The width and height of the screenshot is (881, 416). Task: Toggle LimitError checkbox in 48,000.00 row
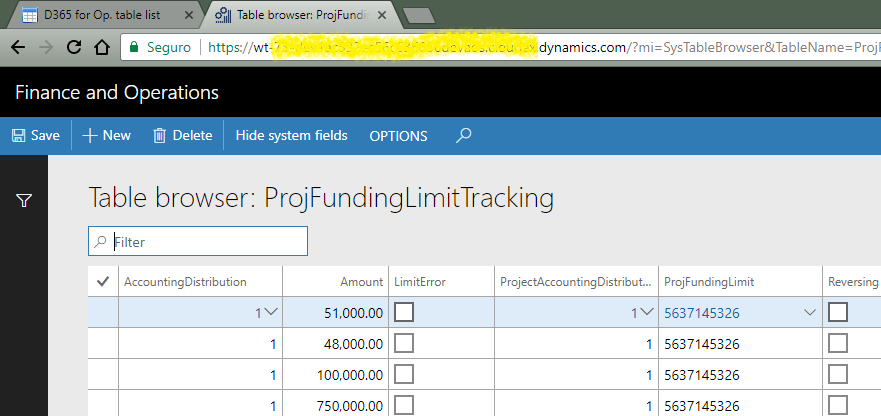pyautogui.click(x=404, y=344)
